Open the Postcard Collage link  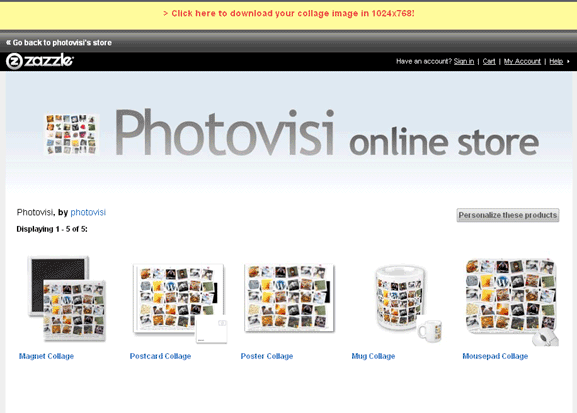coord(160,356)
